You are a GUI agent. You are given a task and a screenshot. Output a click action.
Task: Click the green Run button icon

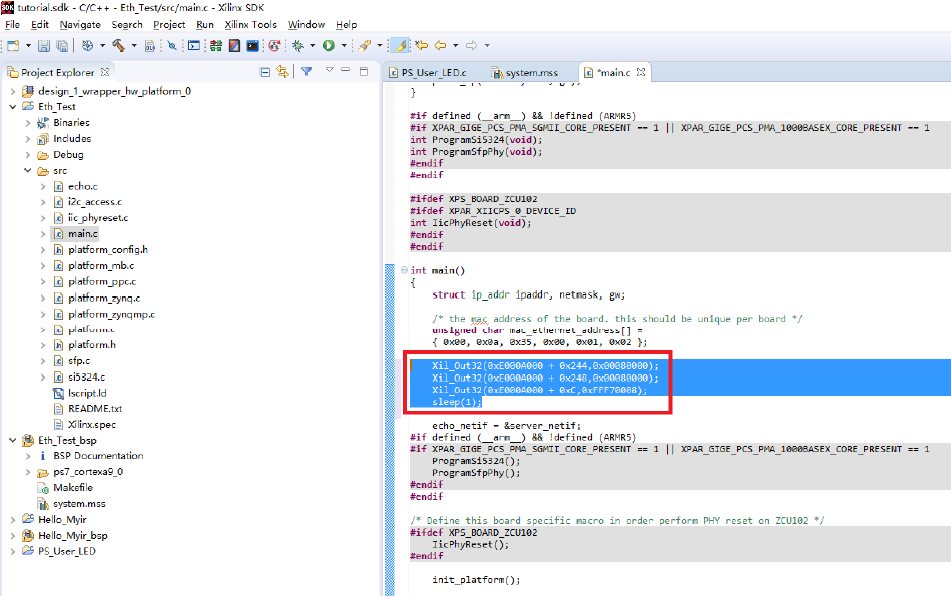point(329,45)
